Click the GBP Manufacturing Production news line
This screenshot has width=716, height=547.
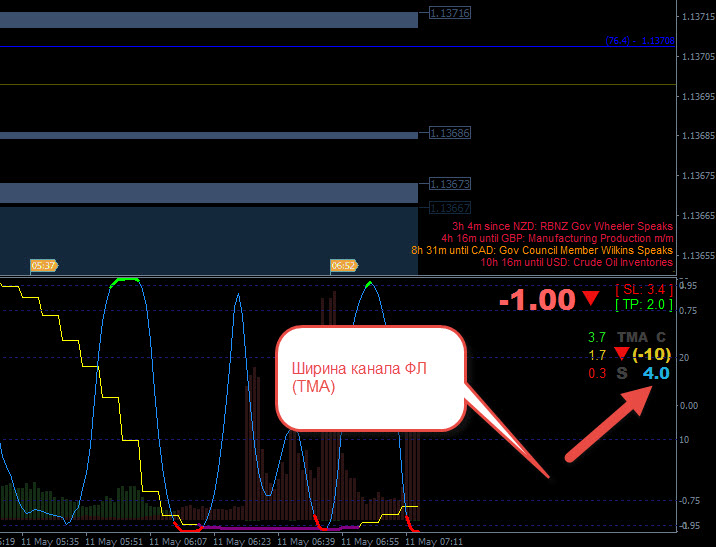point(557,238)
